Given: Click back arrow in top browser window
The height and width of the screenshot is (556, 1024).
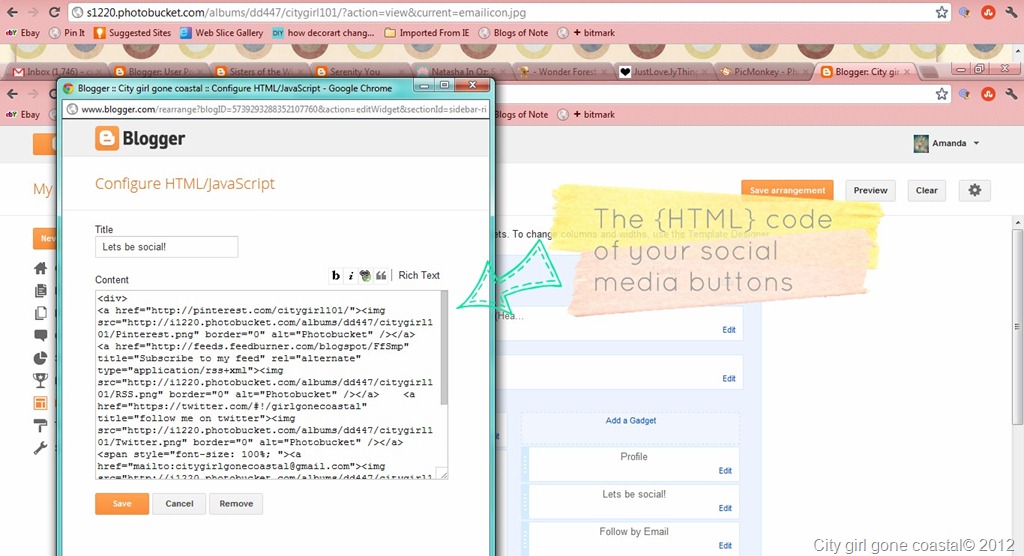Looking at the screenshot, I should click(x=12, y=12).
